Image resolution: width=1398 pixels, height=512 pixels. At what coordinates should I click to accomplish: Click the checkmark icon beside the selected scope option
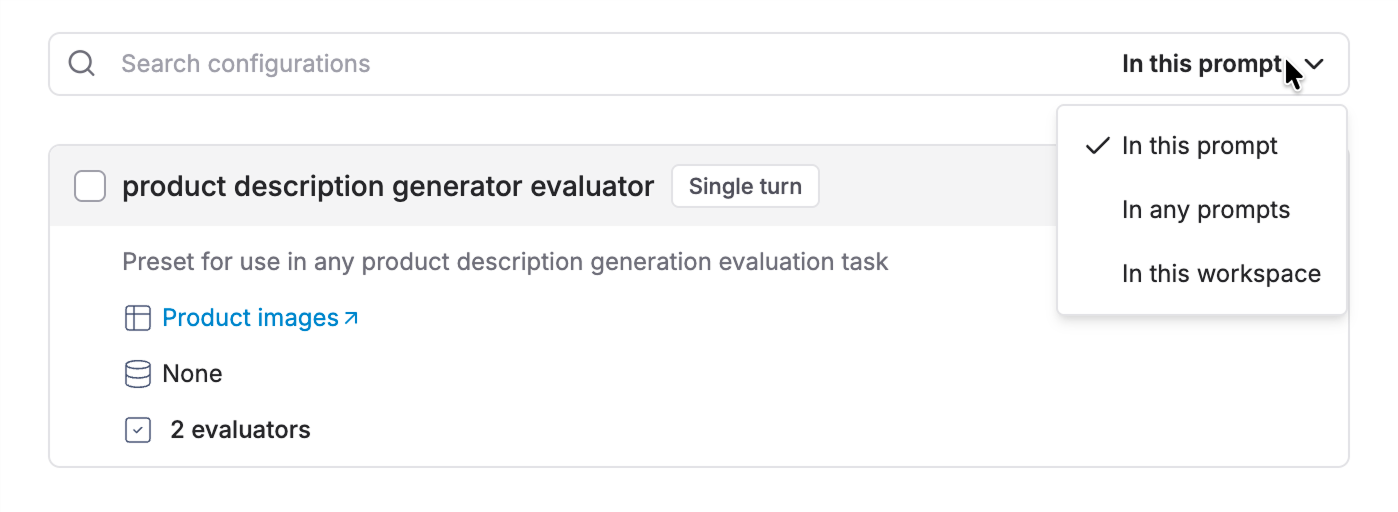pyautogui.click(x=1097, y=146)
